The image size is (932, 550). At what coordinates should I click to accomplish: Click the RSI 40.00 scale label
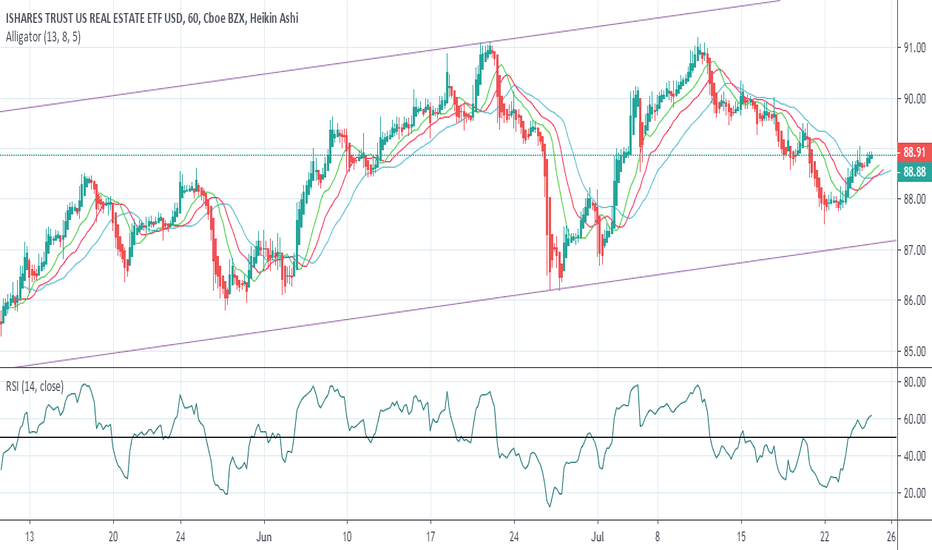pos(914,456)
